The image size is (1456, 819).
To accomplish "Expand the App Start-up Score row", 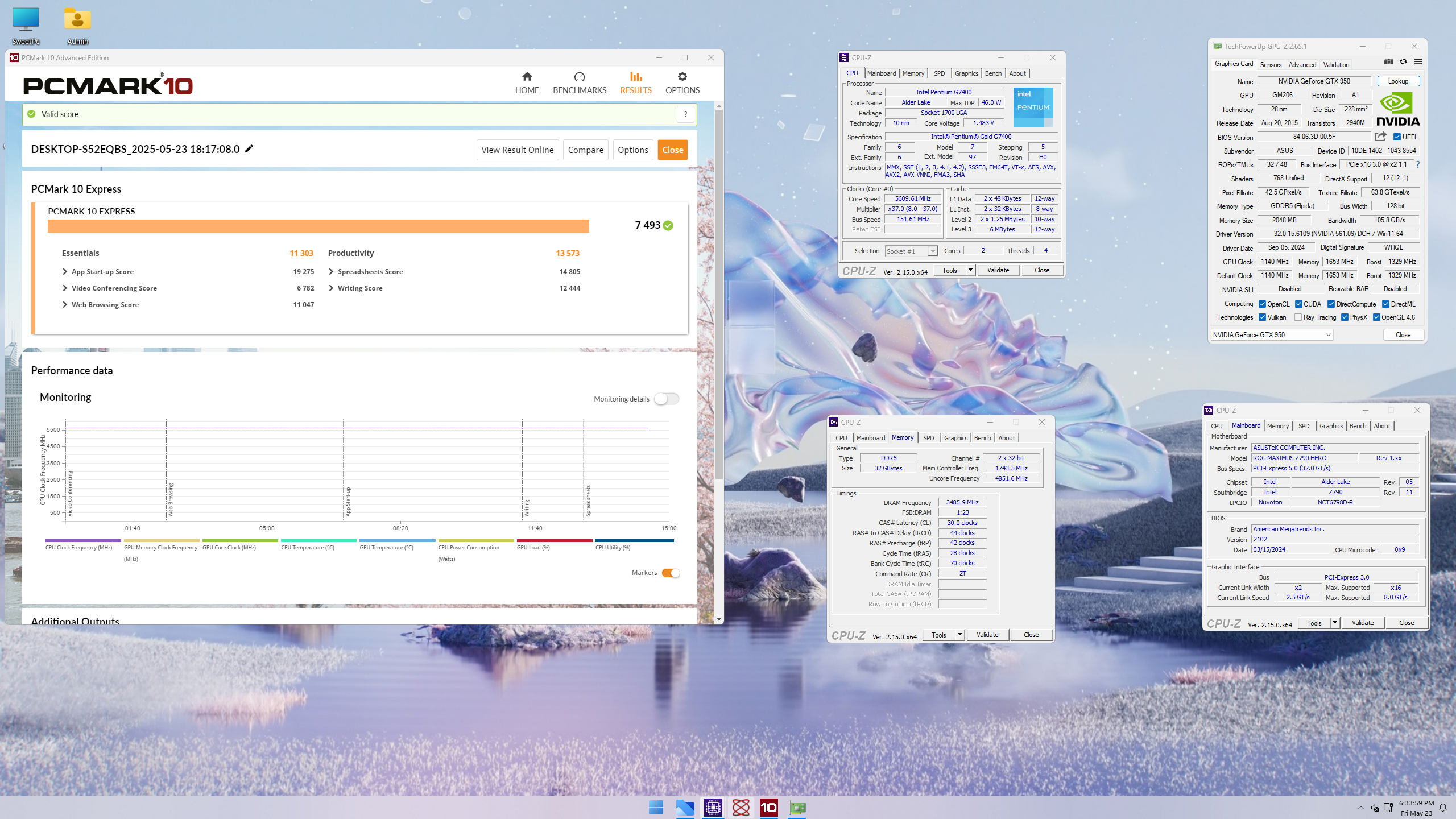I will 65,271.
